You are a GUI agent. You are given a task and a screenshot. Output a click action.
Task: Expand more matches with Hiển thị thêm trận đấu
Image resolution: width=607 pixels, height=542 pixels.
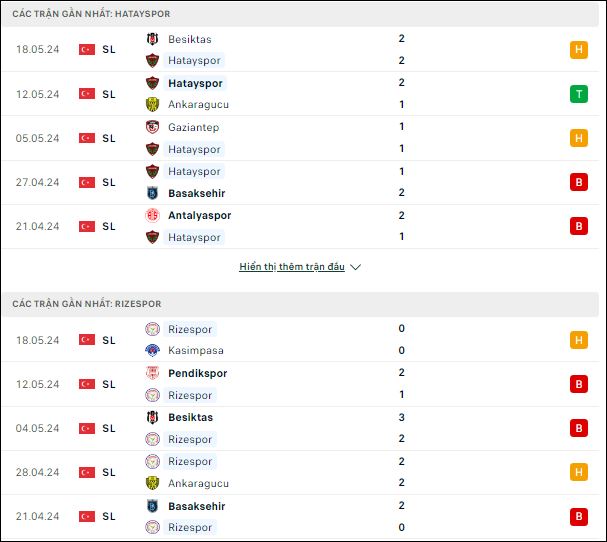[292, 267]
